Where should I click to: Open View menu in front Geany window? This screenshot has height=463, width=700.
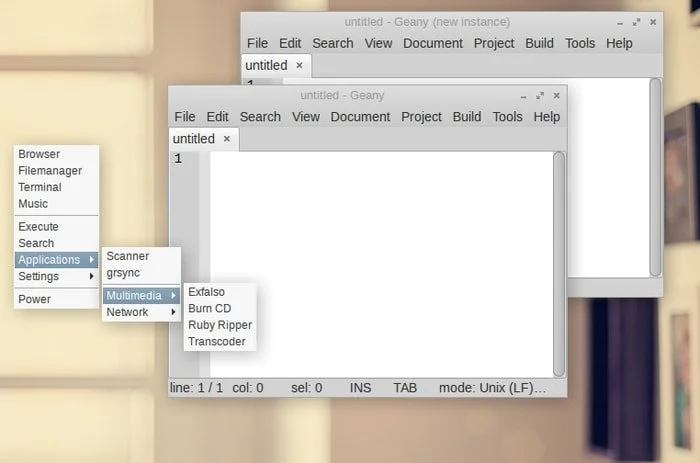306,117
